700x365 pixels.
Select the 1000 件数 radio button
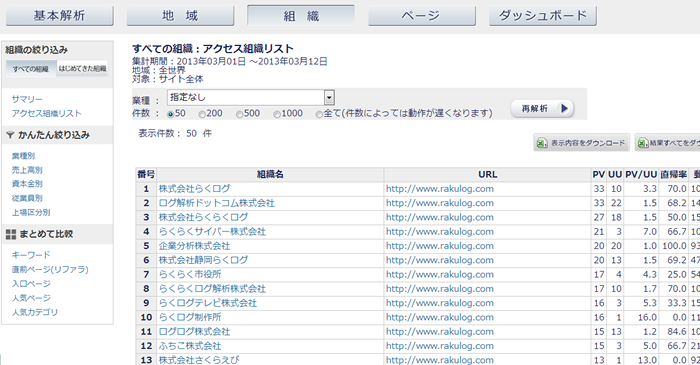coord(277,114)
